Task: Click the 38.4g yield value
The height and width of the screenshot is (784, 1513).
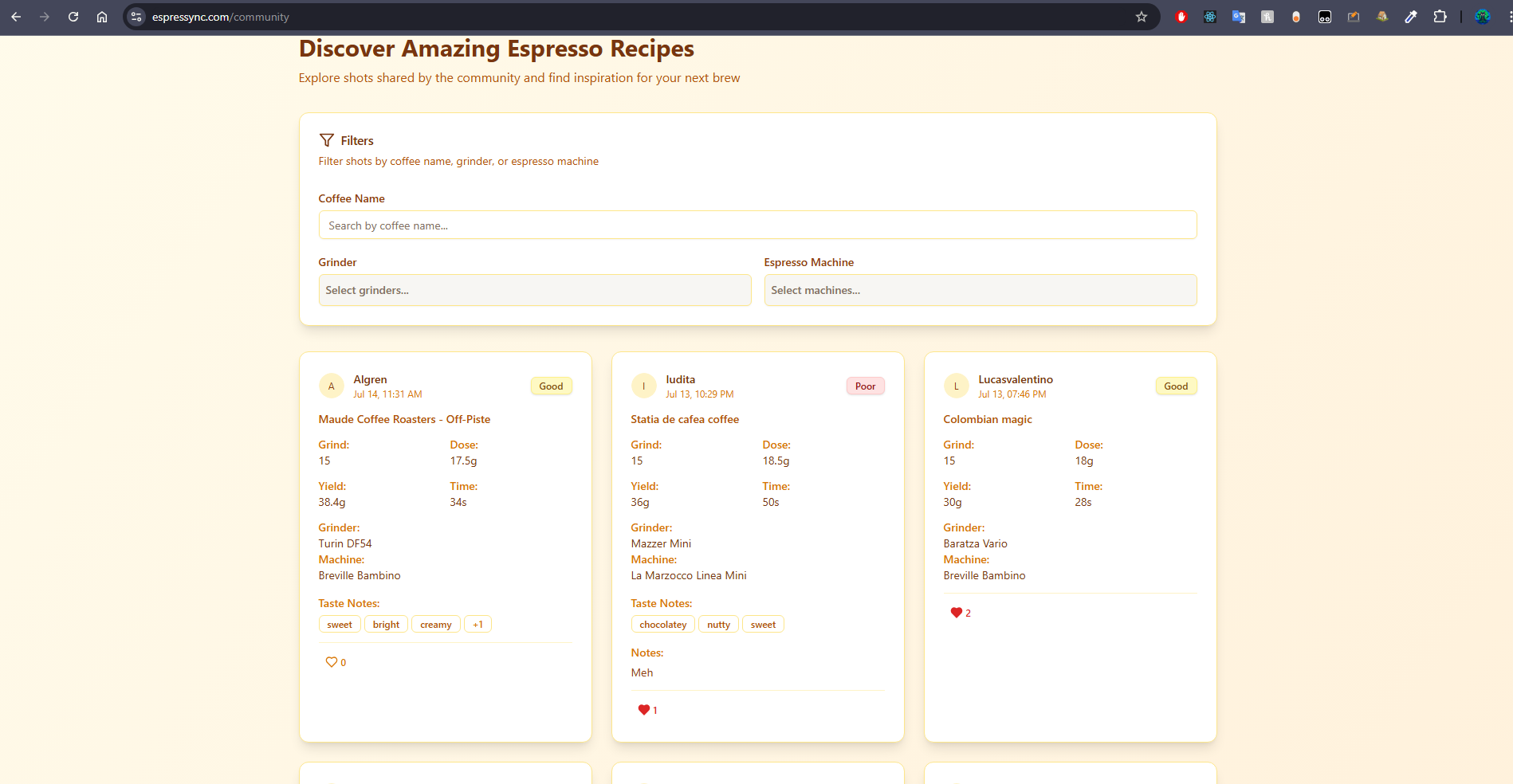Action: (x=332, y=502)
